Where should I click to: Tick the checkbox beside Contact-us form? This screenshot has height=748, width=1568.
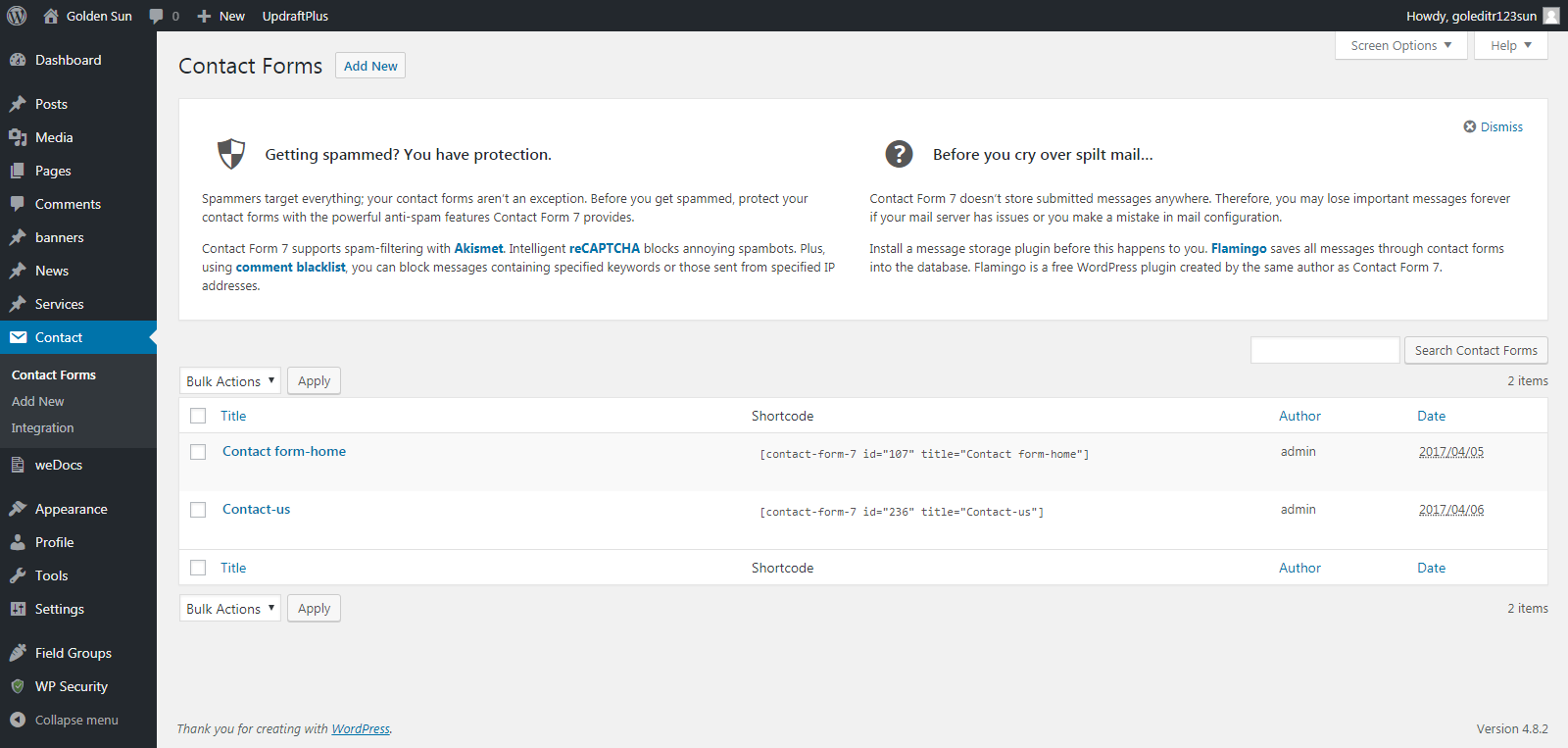point(198,510)
